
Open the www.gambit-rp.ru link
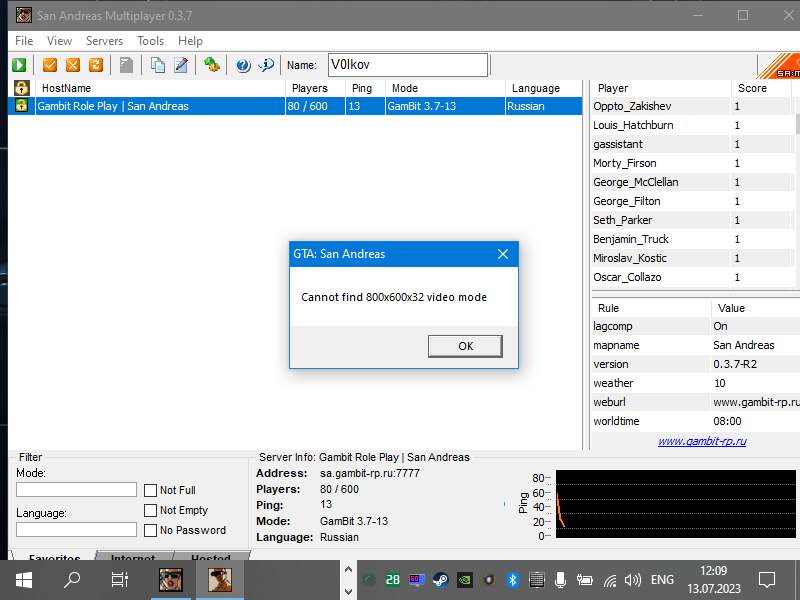[702, 441]
